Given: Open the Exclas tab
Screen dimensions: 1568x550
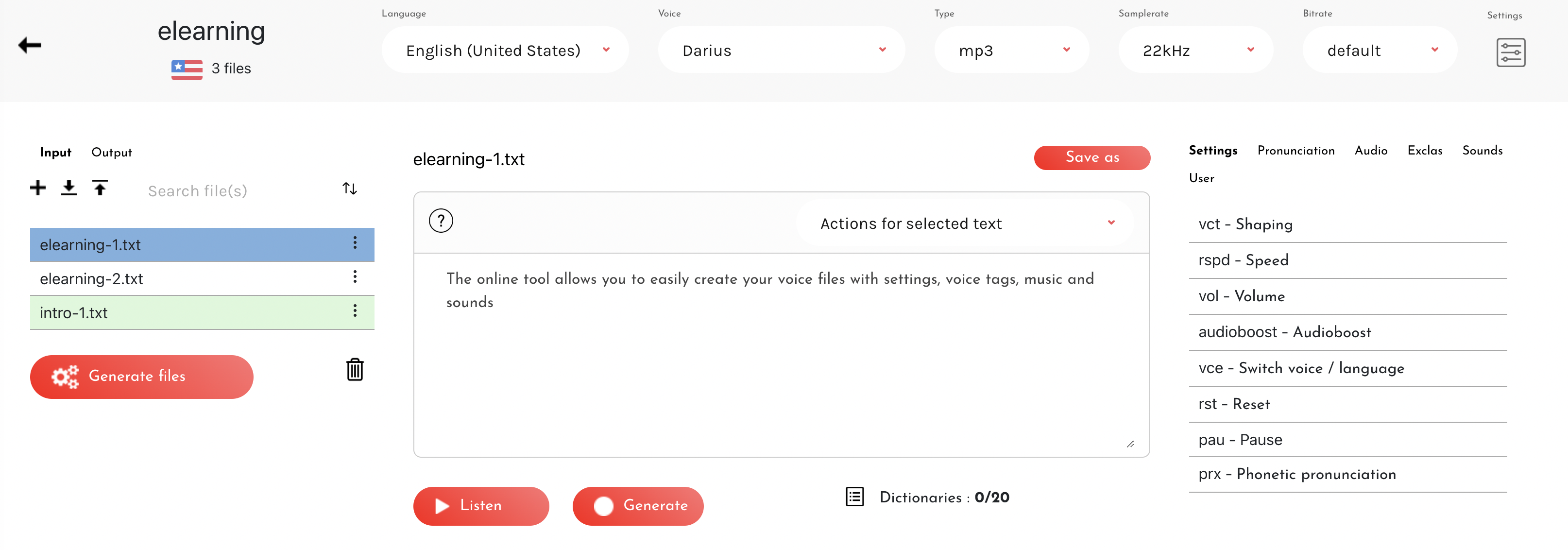Looking at the screenshot, I should coord(1424,151).
